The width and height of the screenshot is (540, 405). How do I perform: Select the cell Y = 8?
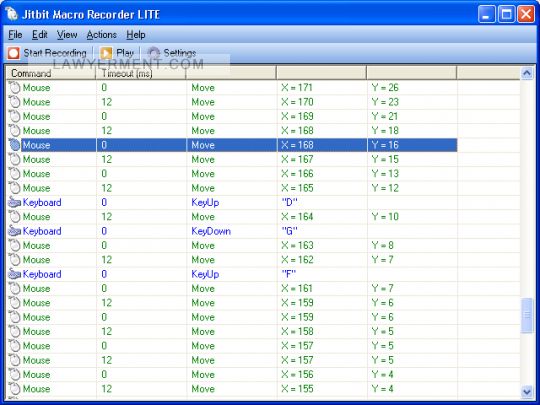(x=382, y=246)
